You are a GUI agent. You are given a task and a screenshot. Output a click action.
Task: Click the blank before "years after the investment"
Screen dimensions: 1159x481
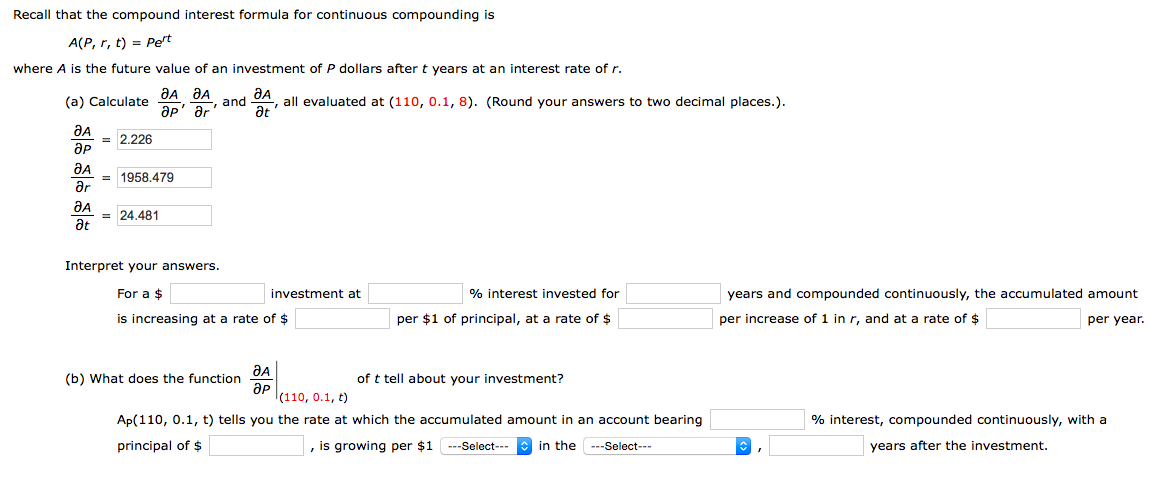click(x=816, y=446)
